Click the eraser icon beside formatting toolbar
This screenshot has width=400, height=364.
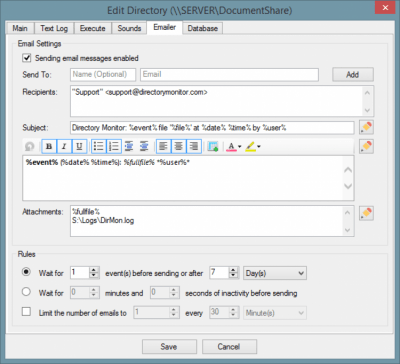[366, 146]
